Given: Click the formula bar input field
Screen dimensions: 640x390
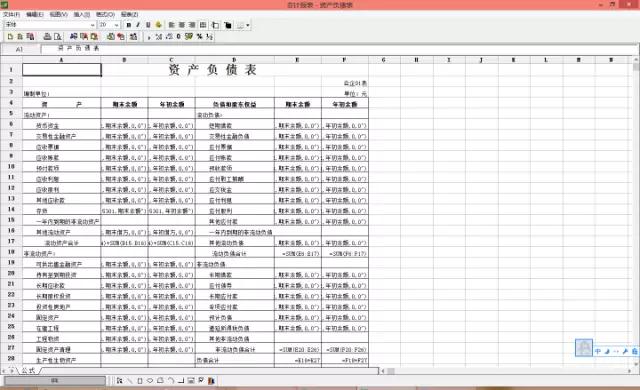Looking at the screenshot, I should tap(339, 49).
